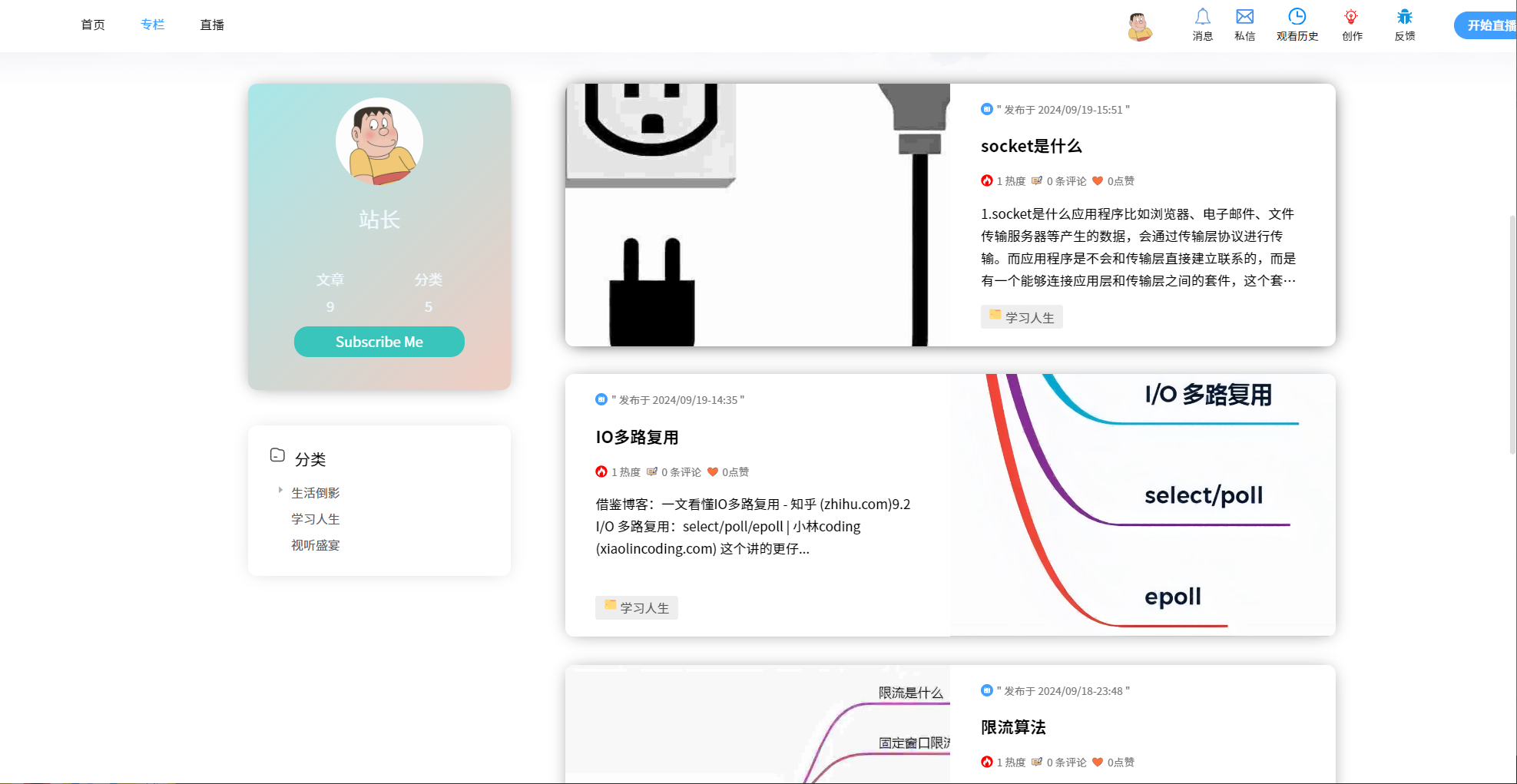Click the folder icon beside 分类 heading
Image resolution: width=1517 pixels, height=784 pixels.
point(277,455)
